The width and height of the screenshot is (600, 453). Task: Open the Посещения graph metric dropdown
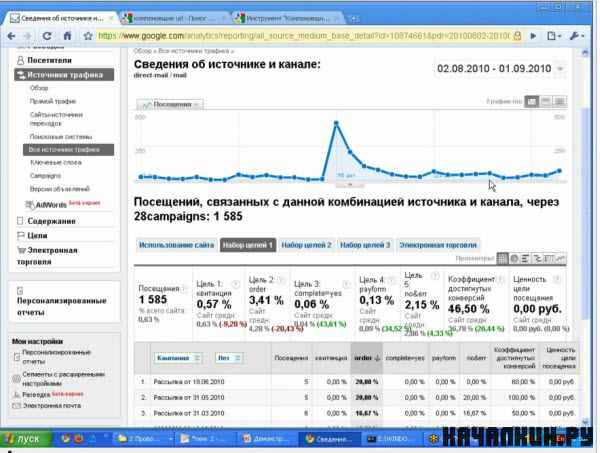click(170, 104)
